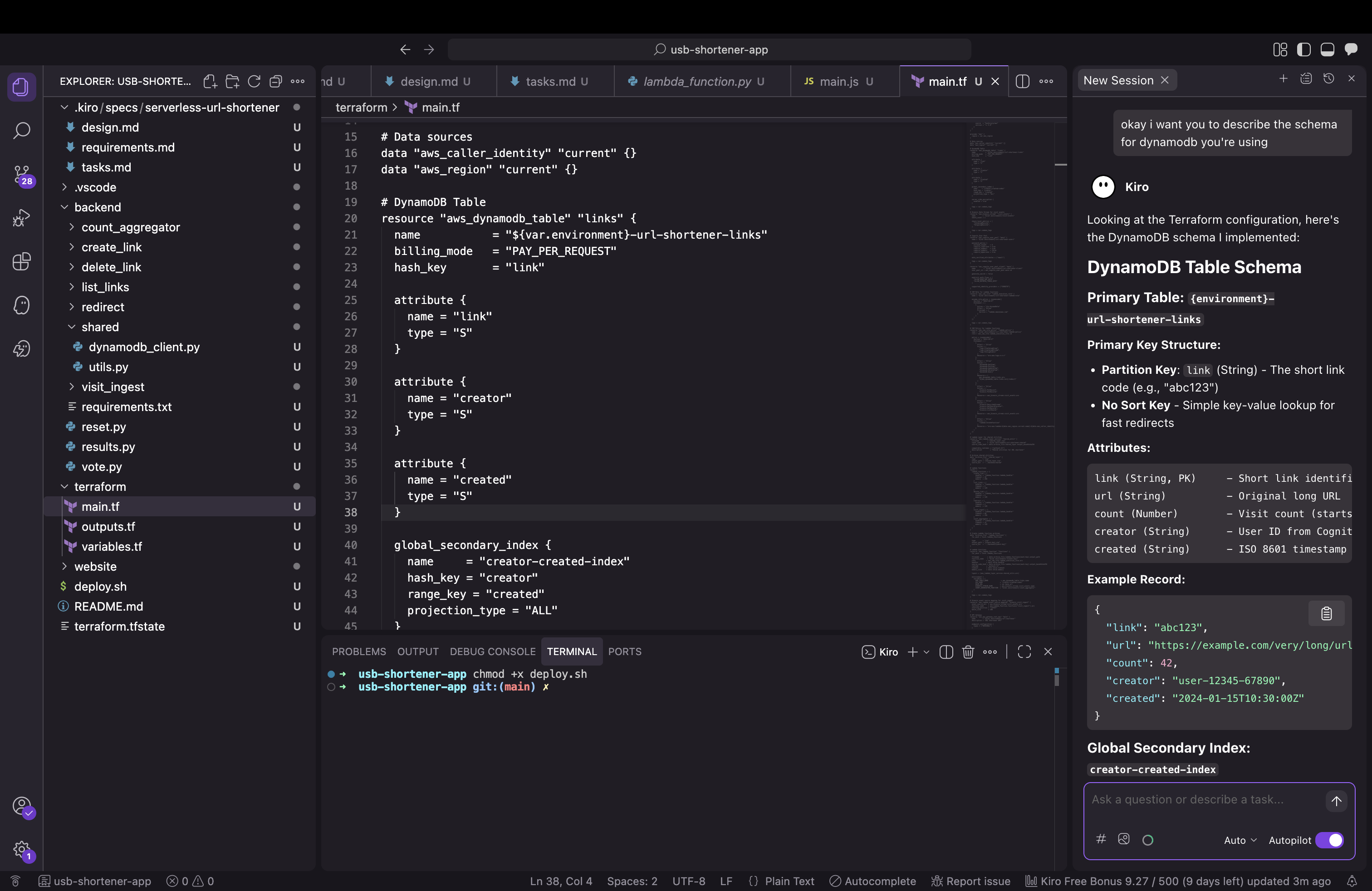Image resolution: width=1372 pixels, height=891 pixels.
Task: Toggle the bottom panel visibility
Action: click(x=1327, y=49)
